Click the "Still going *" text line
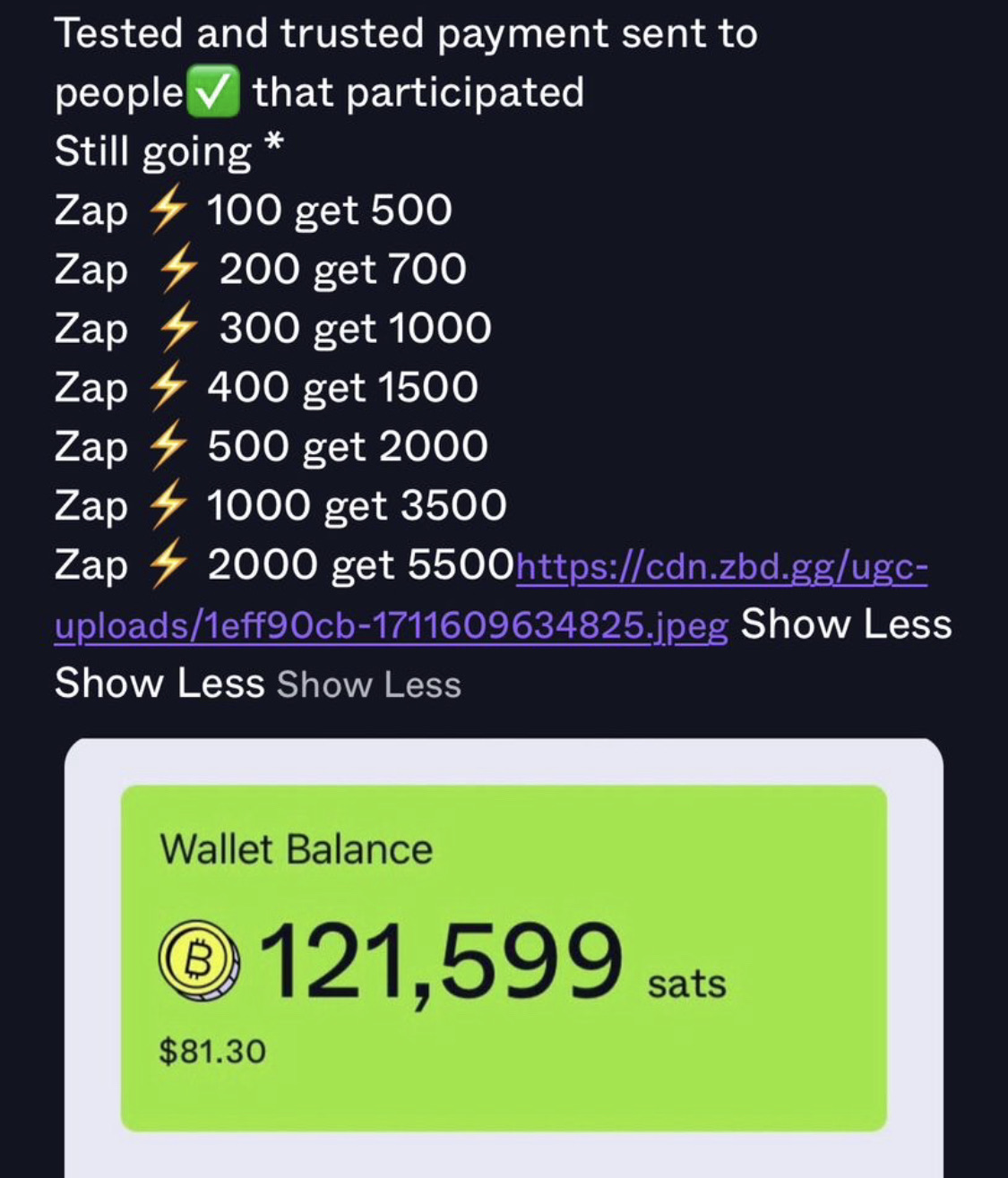 (x=169, y=151)
